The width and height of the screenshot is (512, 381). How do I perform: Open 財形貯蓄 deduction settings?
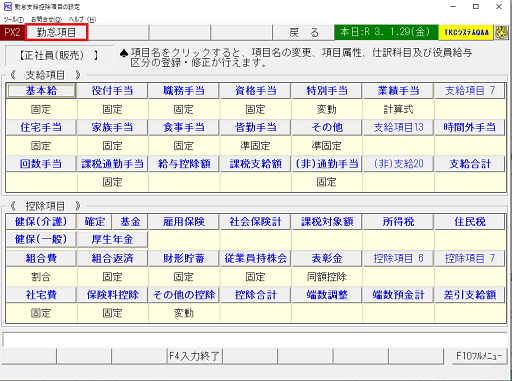point(184,258)
